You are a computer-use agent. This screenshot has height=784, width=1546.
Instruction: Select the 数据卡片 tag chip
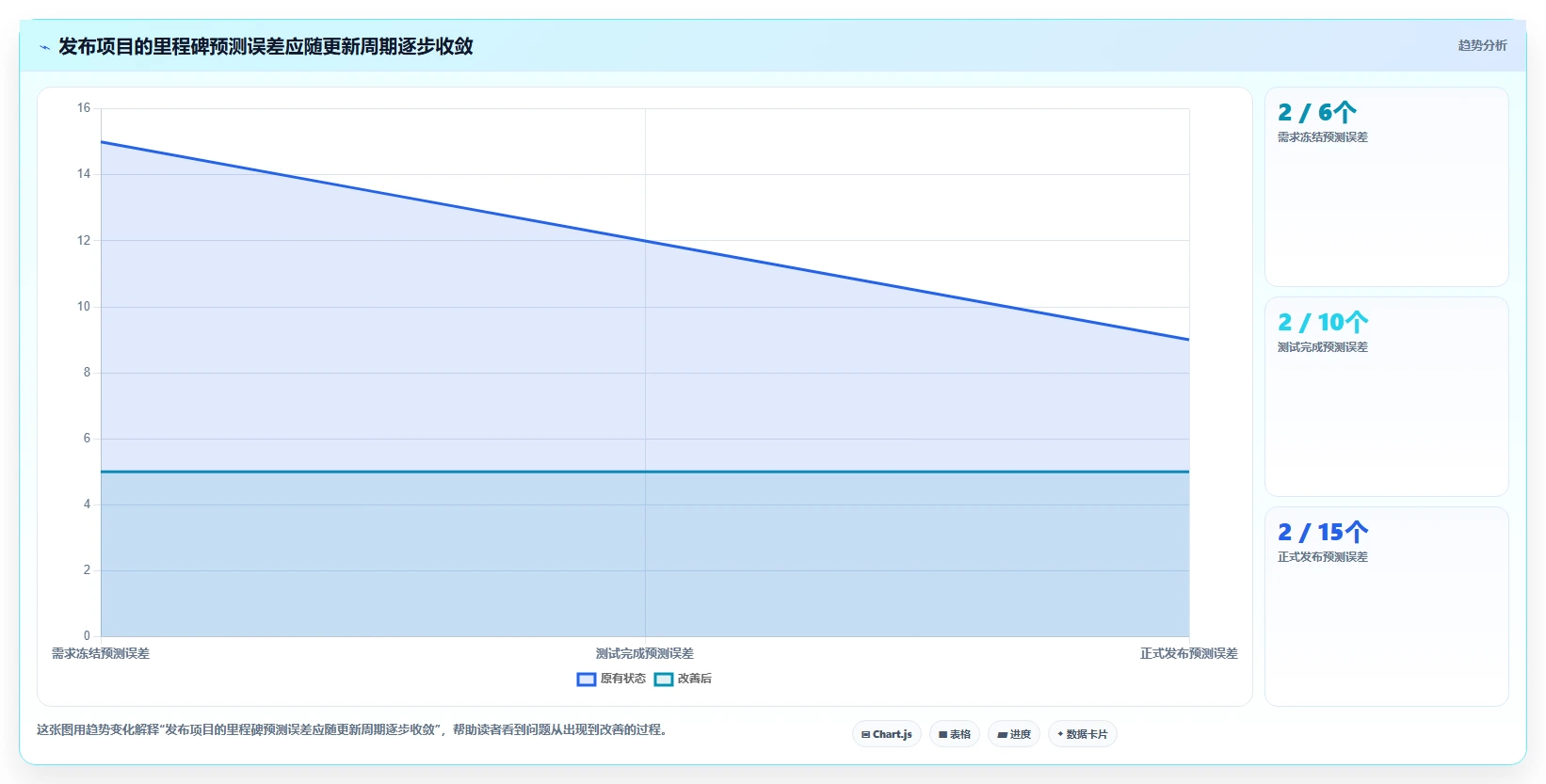point(1083,734)
